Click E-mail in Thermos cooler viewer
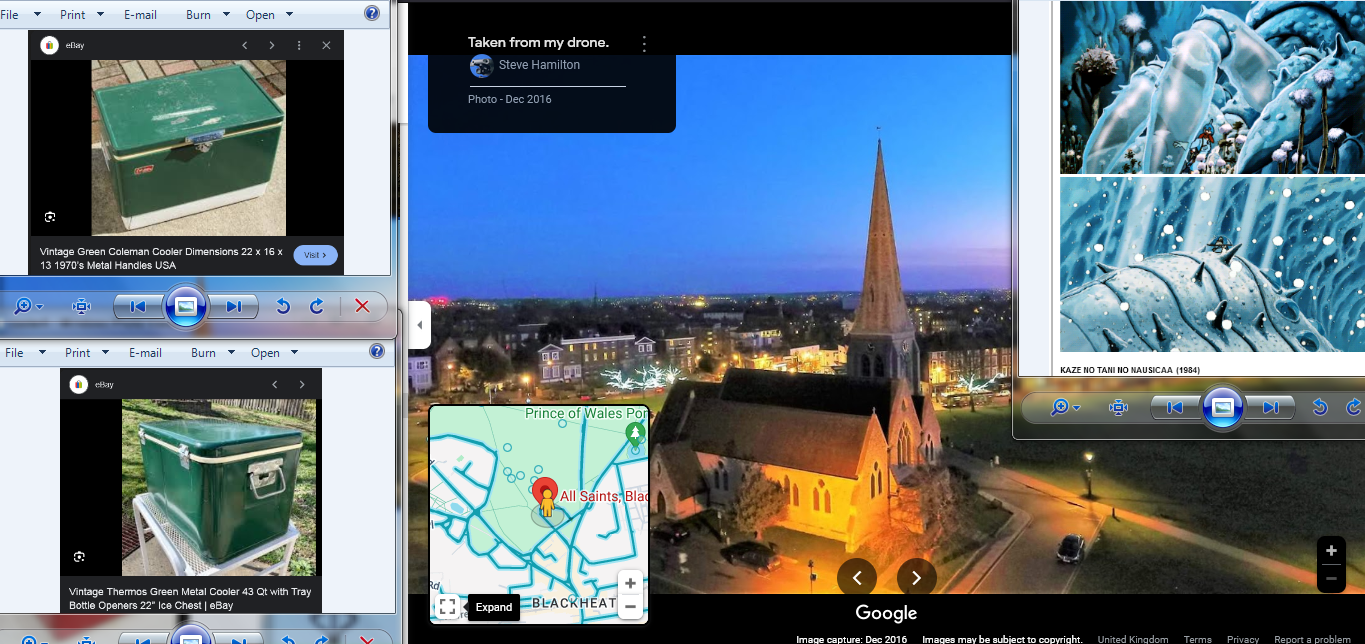 tap(146, 353)
